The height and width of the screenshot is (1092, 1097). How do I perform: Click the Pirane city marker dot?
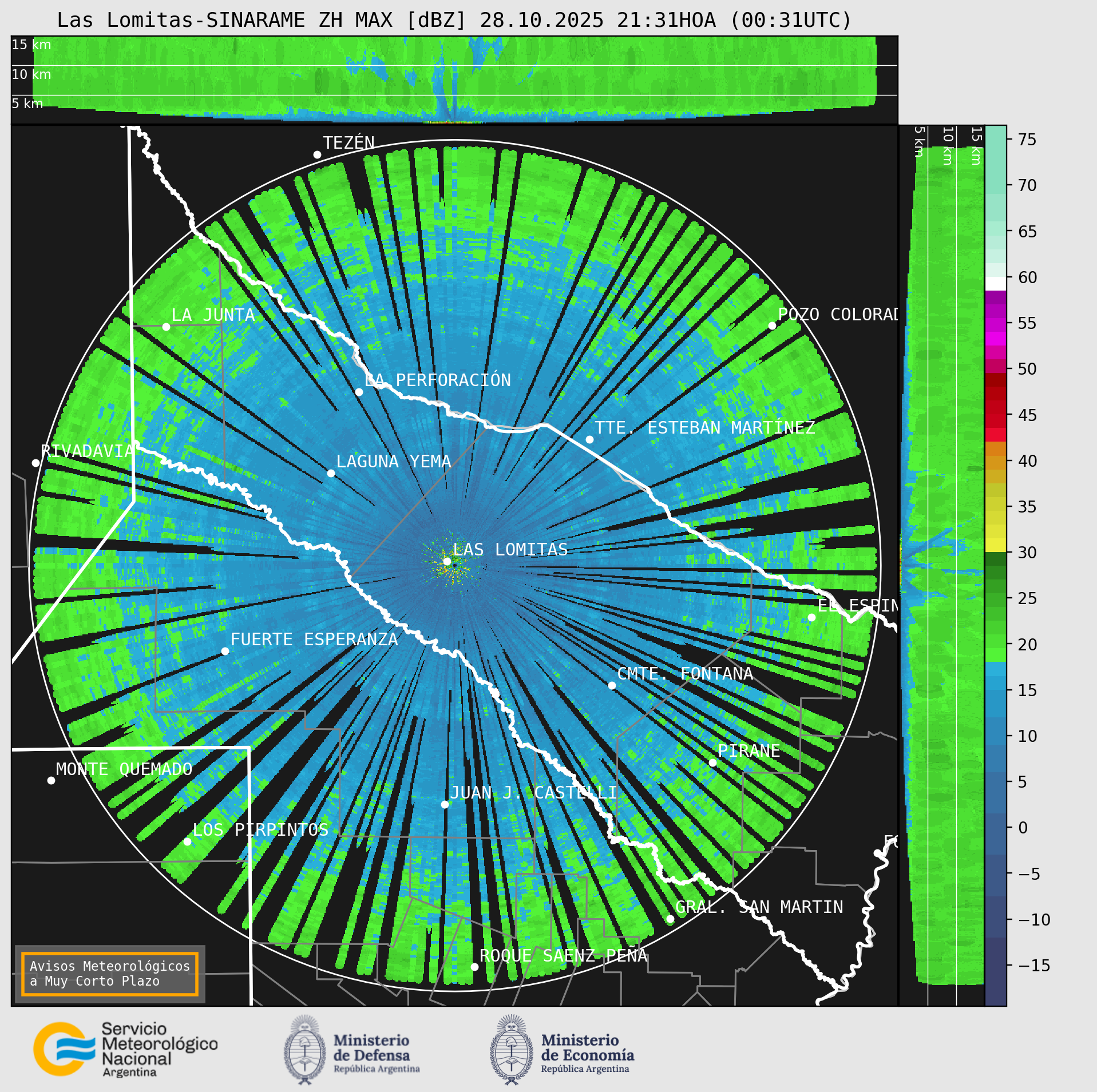click(x=712, y=763)
